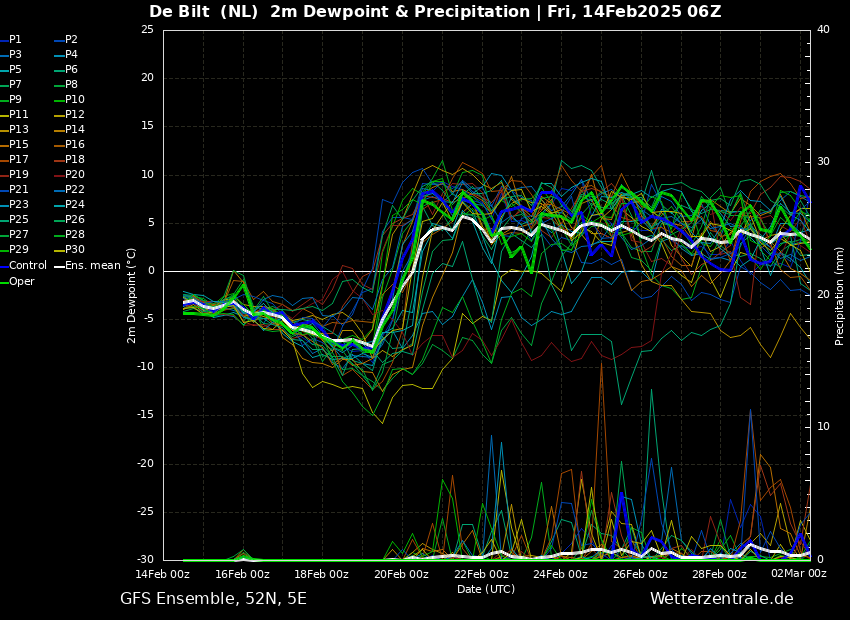Select the P18 legend entry

pyautogui.click(x=69, y=159)
